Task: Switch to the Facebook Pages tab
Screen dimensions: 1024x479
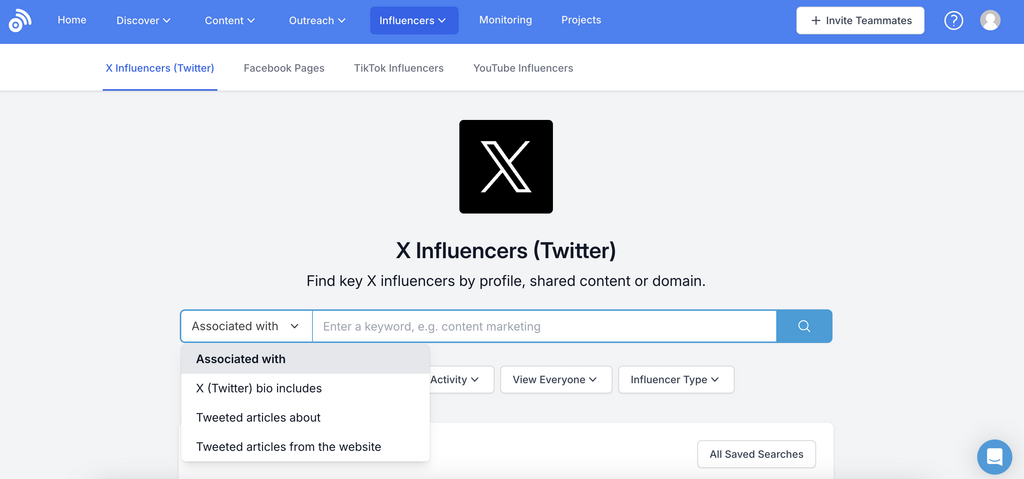Action: 284,68
